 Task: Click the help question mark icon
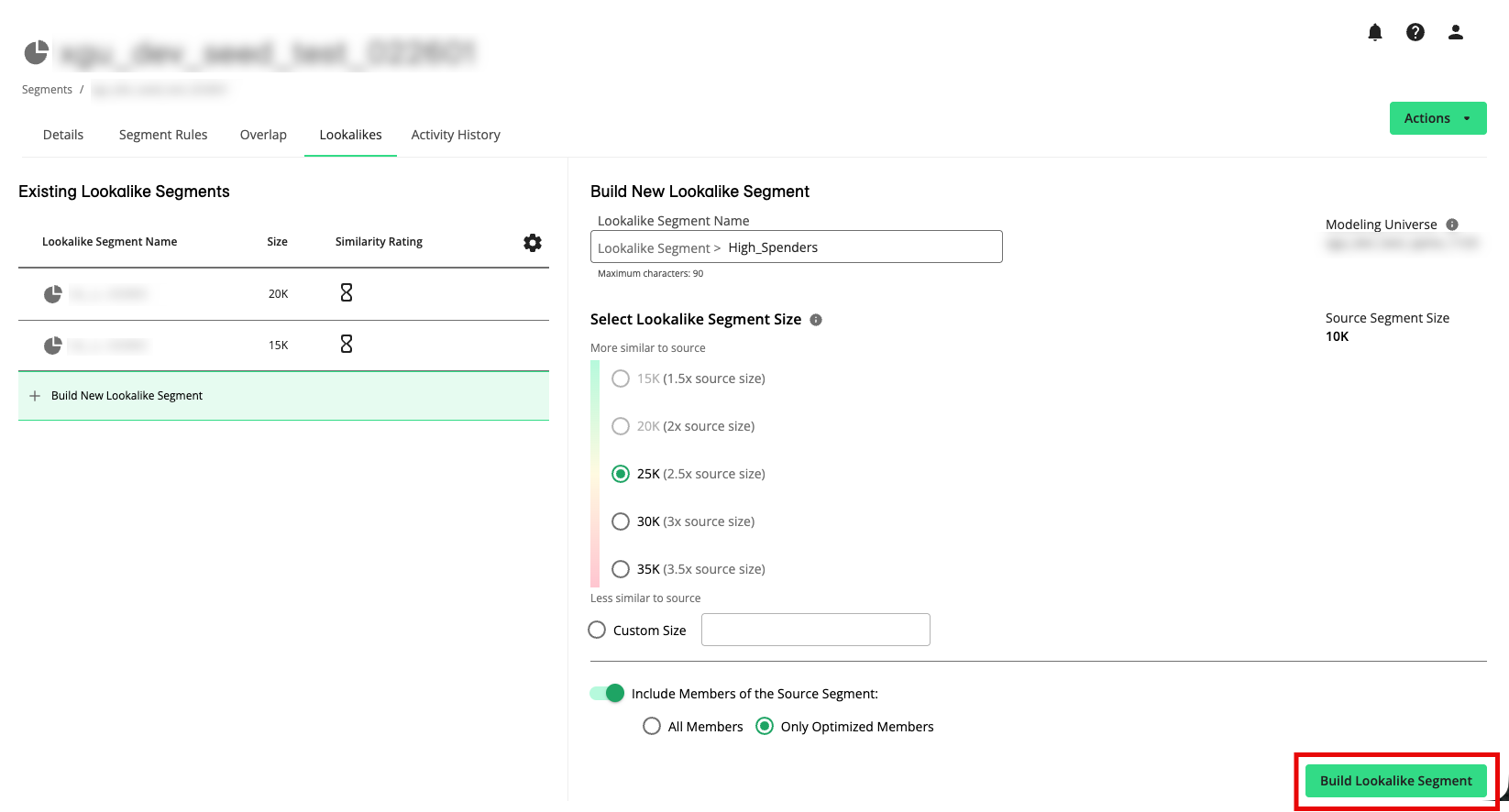(x=1415, y=33)
